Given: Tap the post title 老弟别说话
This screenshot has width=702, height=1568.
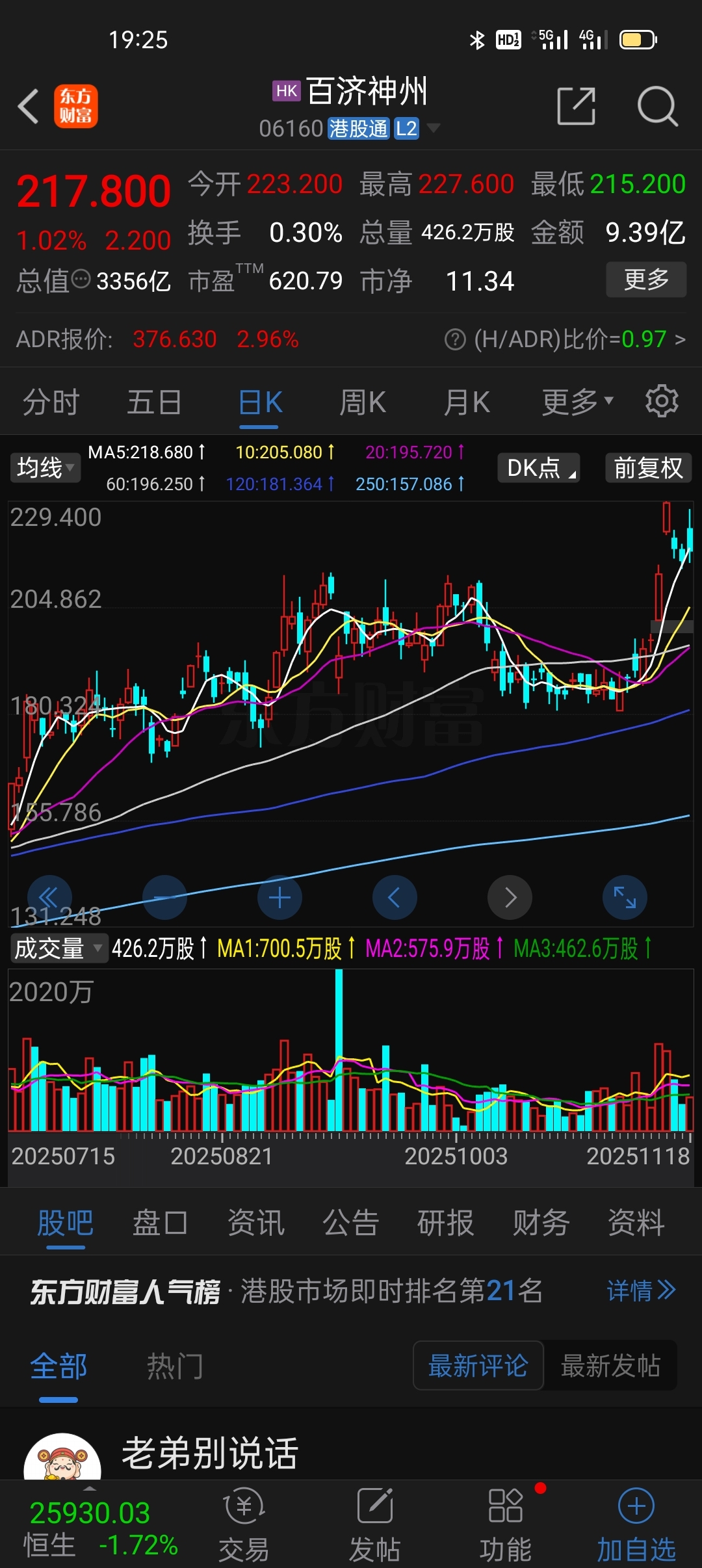Looking at the screenshot, I should pos(210,1453).
